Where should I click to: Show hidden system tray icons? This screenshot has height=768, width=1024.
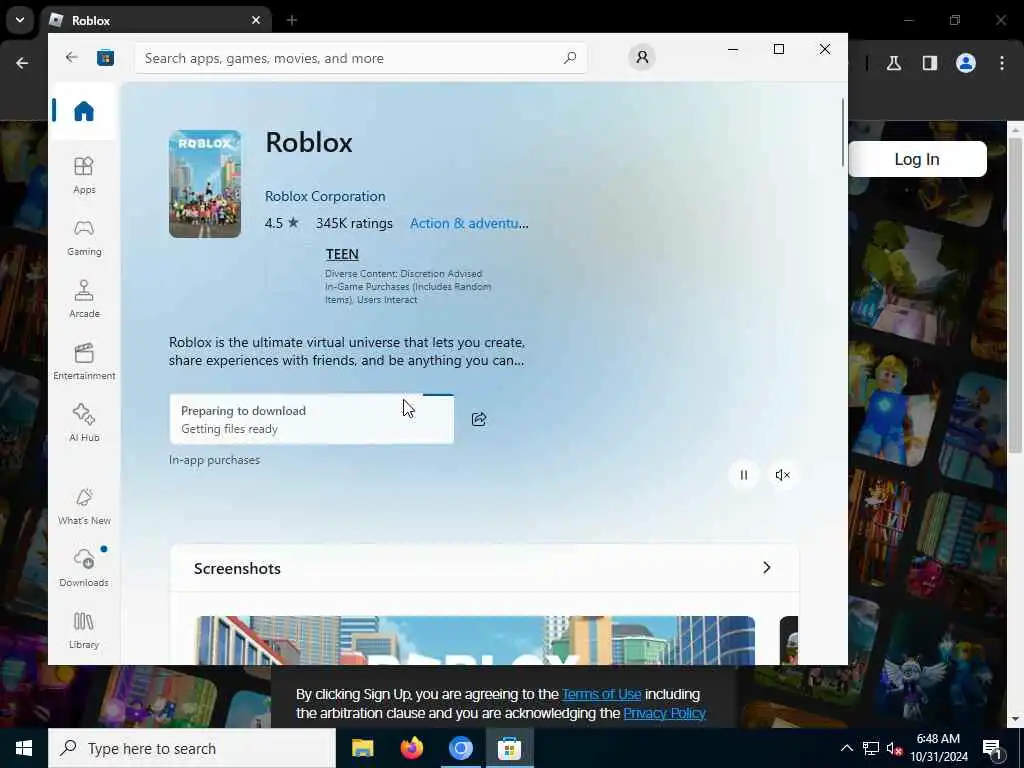[x=846, y=748]
